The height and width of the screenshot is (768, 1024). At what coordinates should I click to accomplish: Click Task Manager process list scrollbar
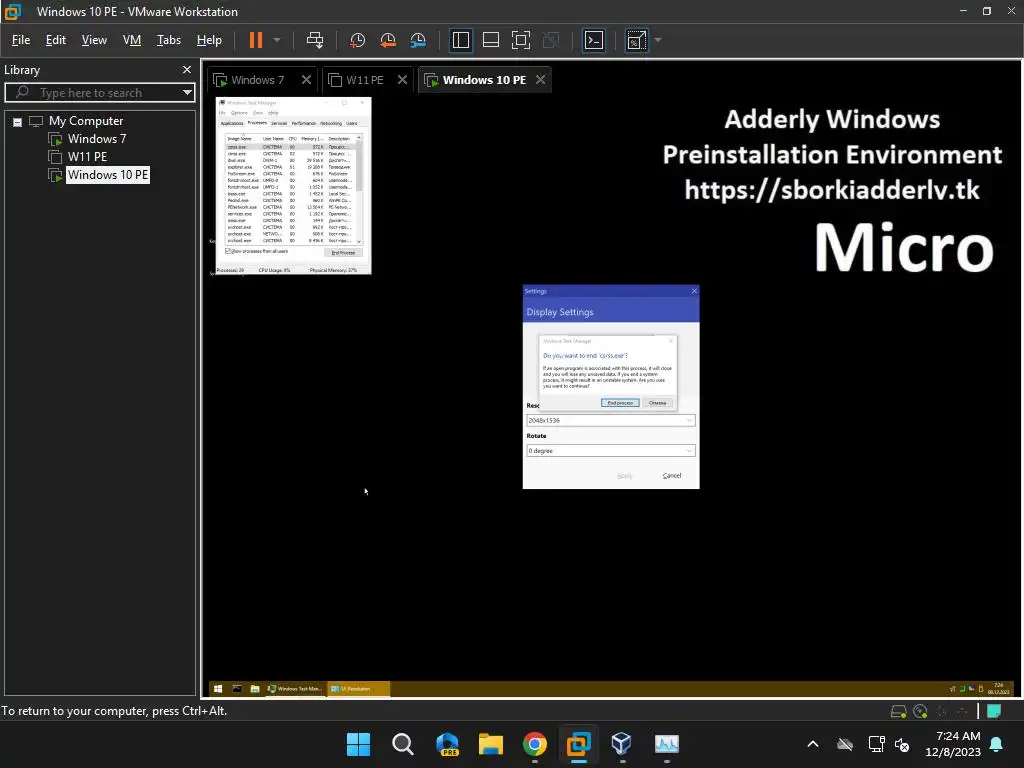pyautogui.click(x=359, y=189)
